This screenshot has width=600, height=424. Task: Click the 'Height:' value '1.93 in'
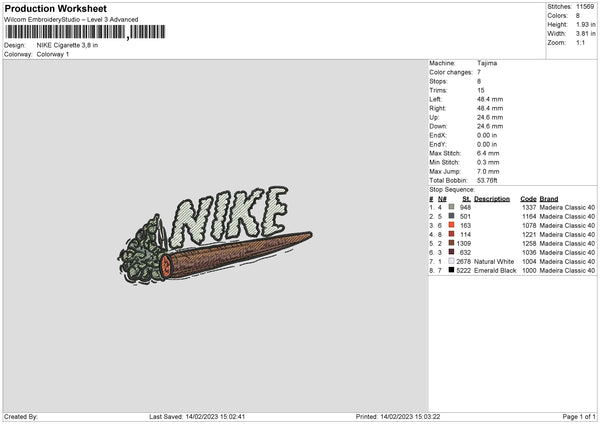[x=585, y=24]
